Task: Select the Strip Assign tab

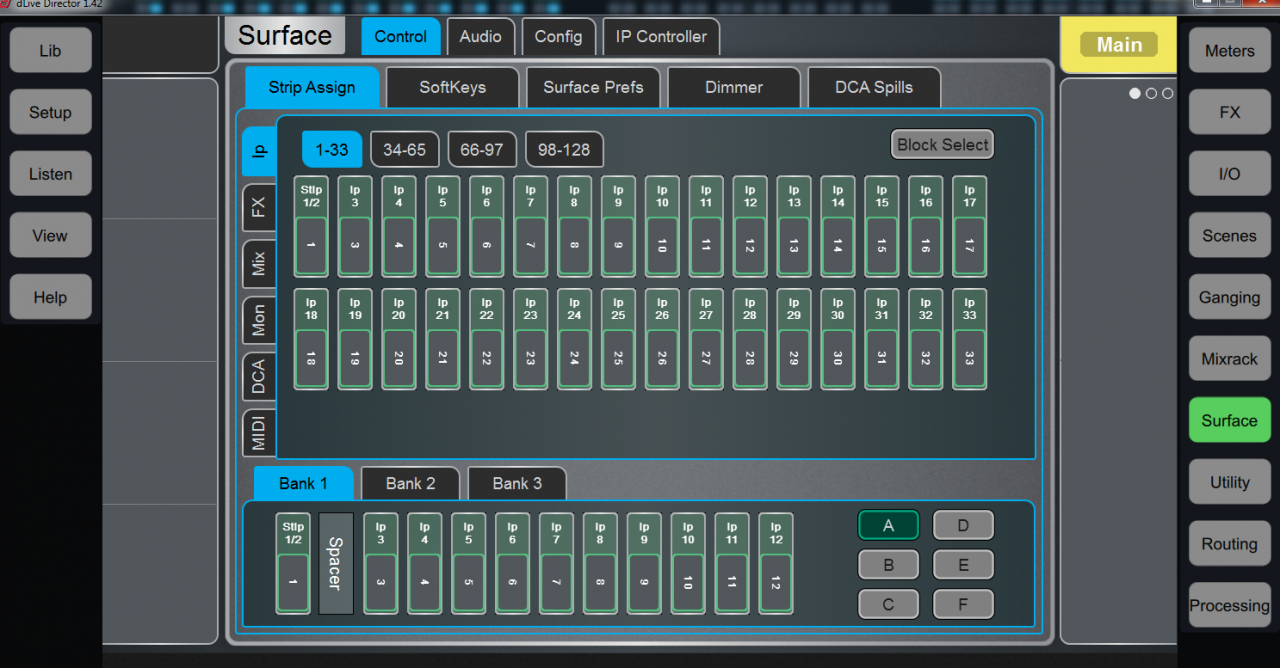Action: (x=312, y=88)
